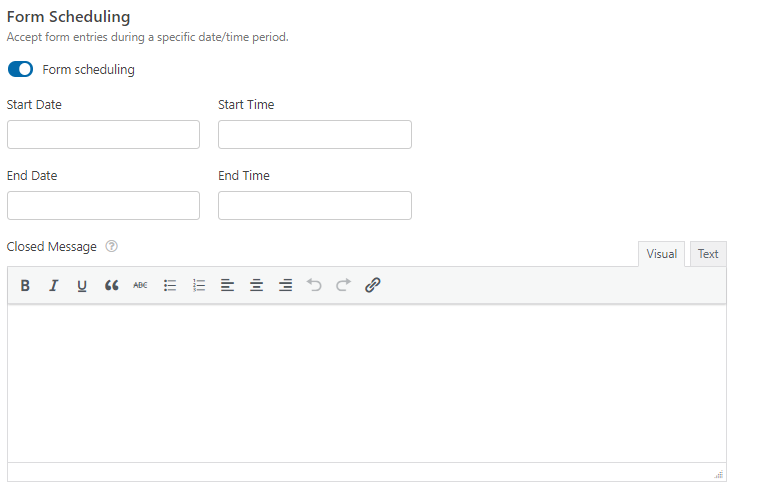Viewport: 765px width, 496px height.
Task: Open the End Date picker field
Action: [103, 205]
